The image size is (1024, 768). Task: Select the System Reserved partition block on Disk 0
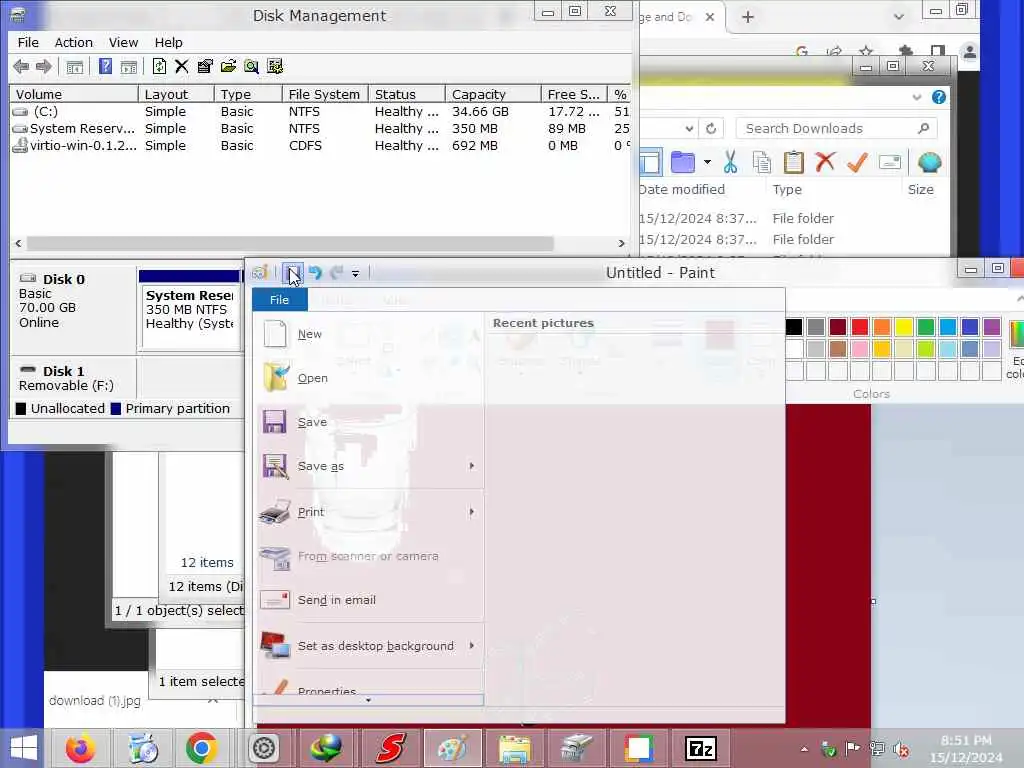(191, 310)
